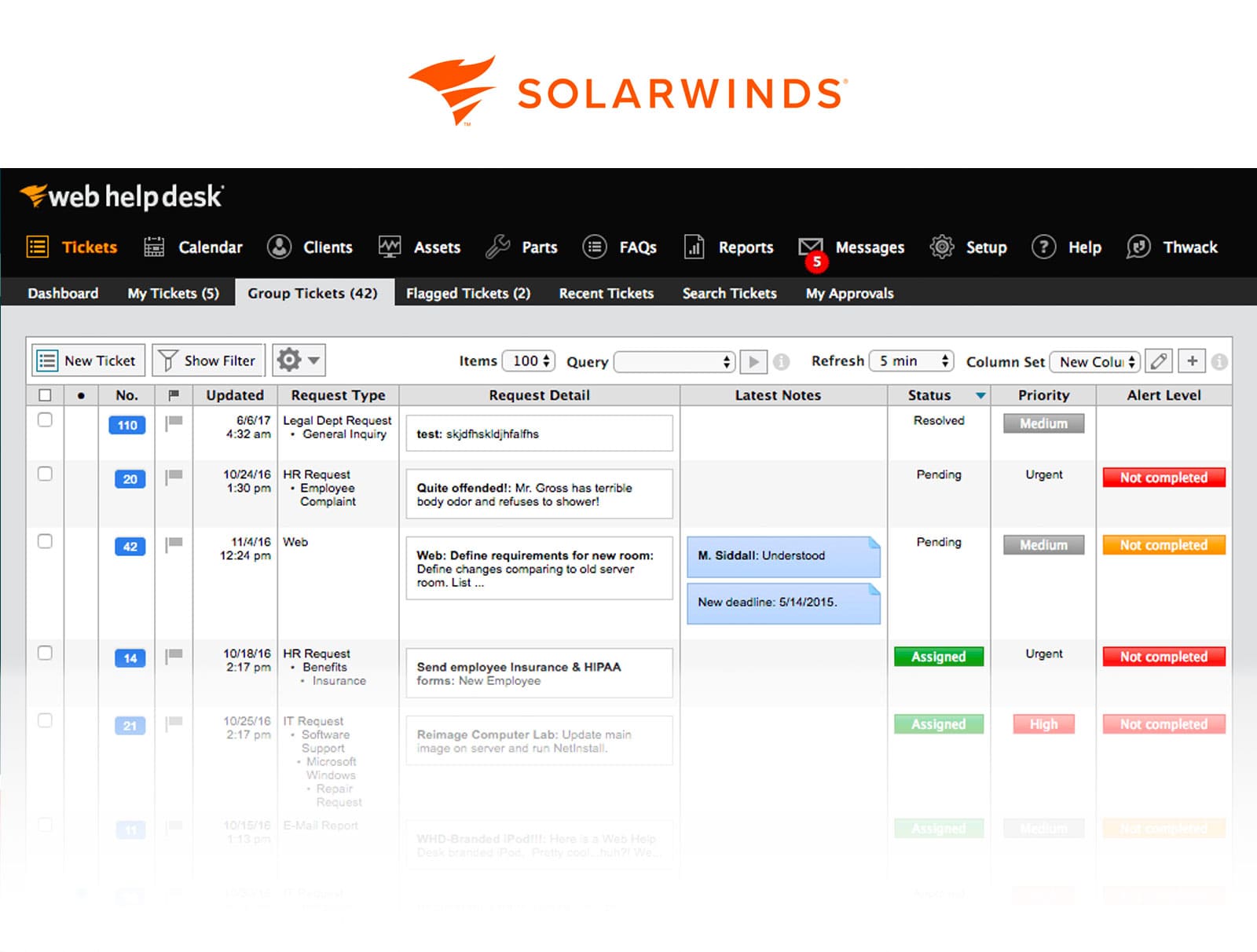Open the My Tickets tab

coord(172,293)
